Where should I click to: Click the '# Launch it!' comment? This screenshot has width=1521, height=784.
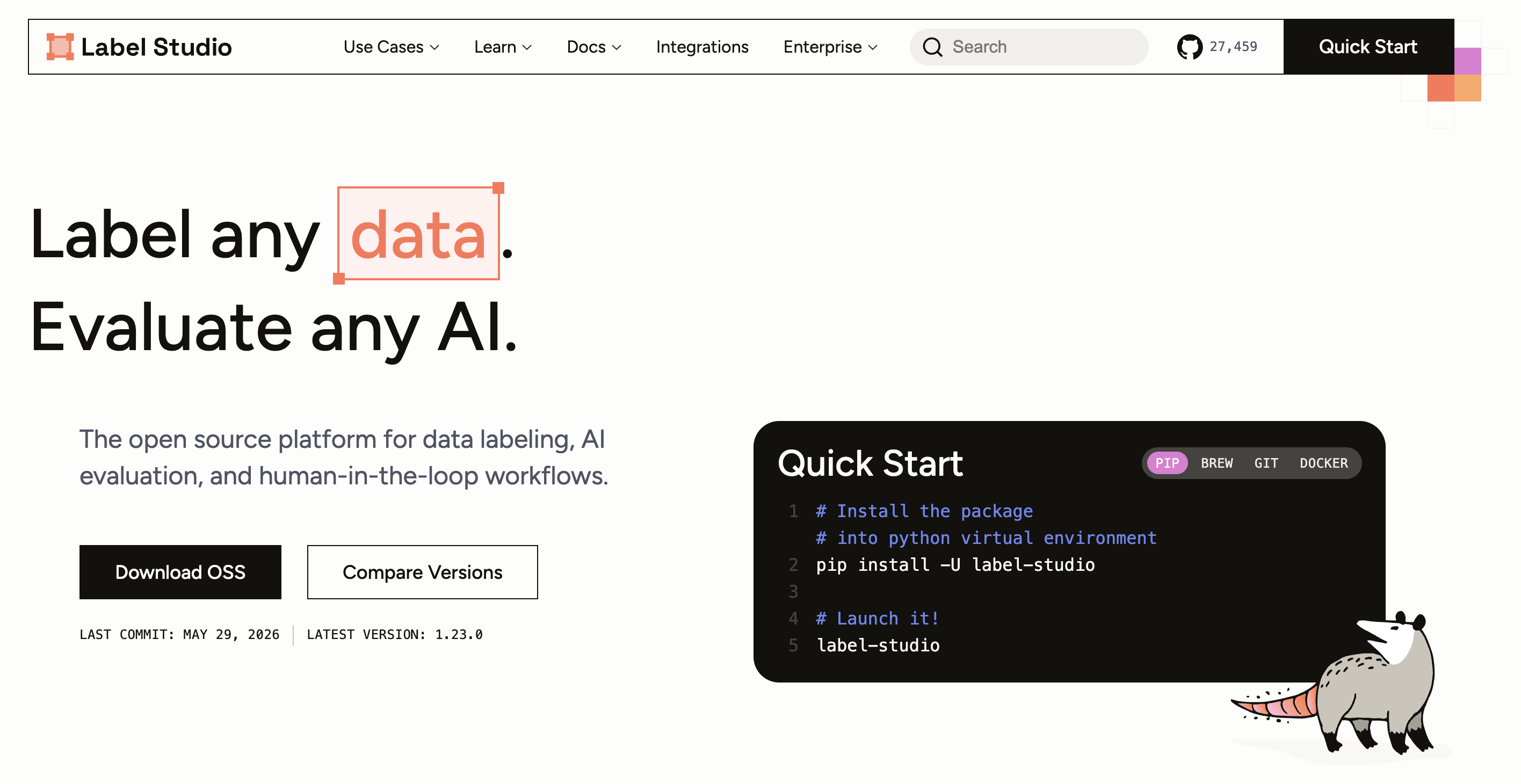[878, 618]
